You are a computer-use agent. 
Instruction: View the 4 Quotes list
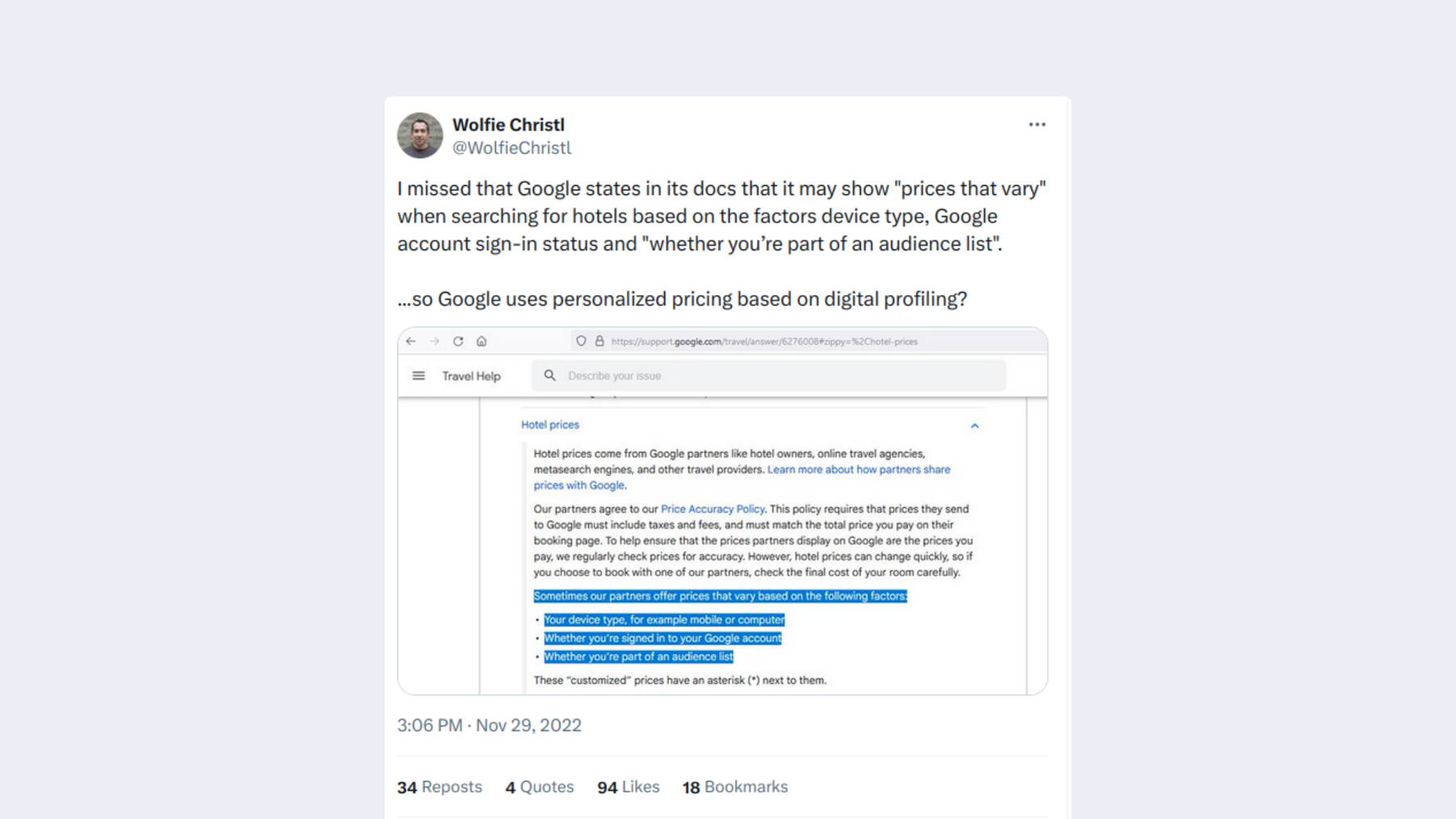tap(540, 787)
